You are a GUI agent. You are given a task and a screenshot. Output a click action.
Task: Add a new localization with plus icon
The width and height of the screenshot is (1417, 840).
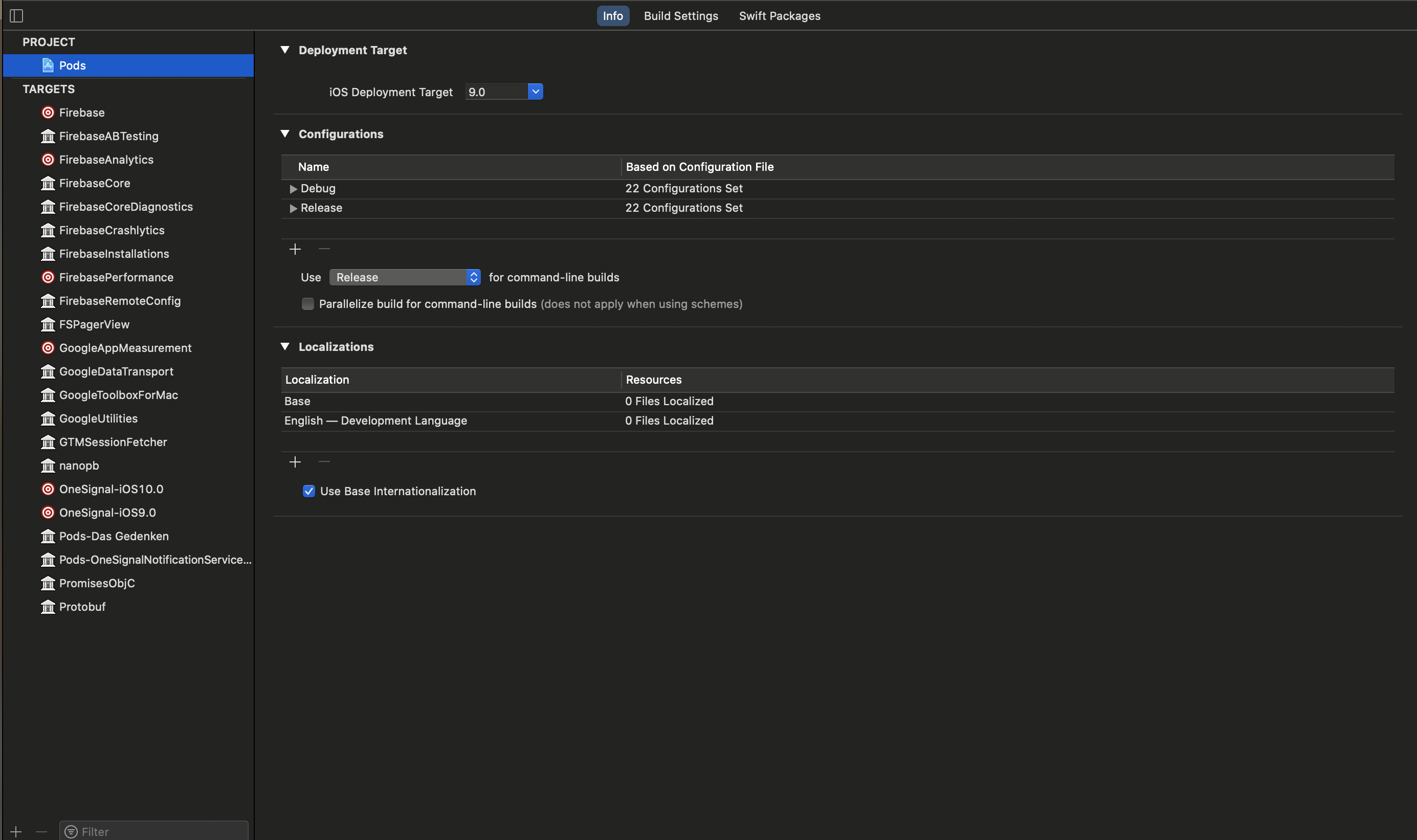295,462
